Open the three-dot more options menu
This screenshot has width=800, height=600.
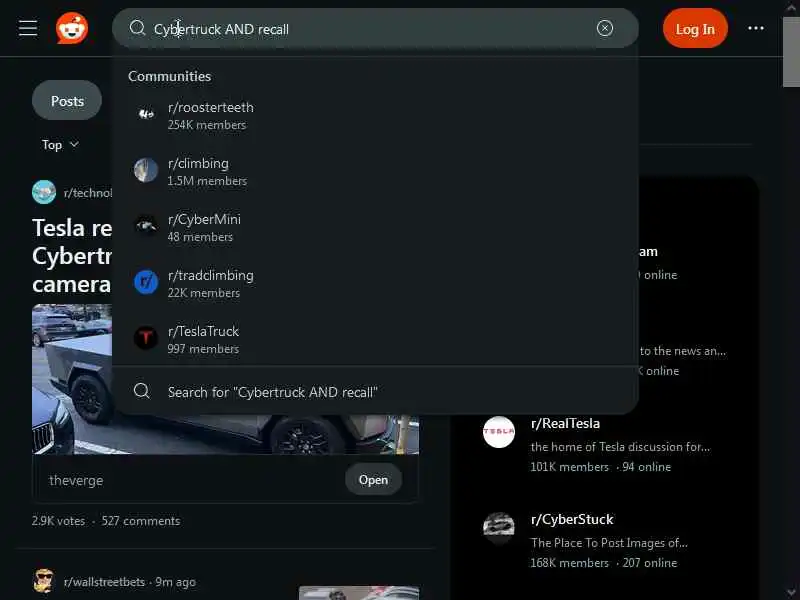756,28
